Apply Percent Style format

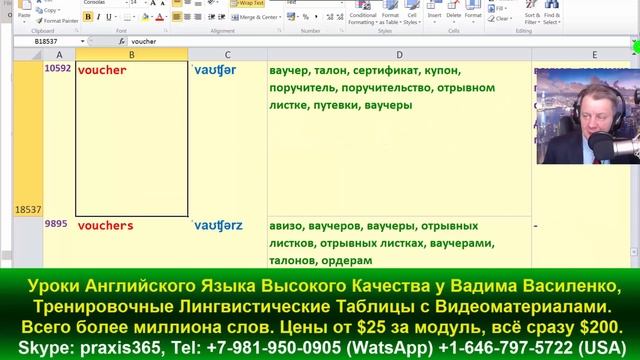[x=306, y=17]
